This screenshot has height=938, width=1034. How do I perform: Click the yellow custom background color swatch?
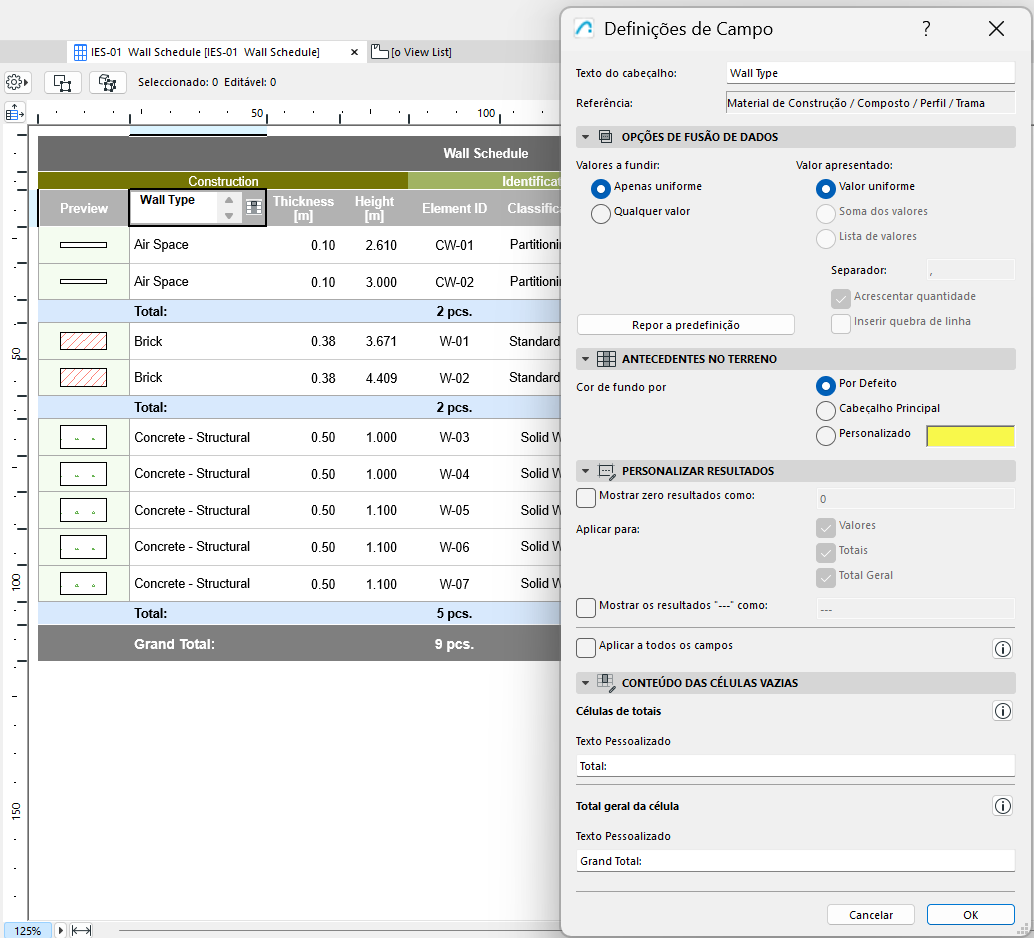coord(969,435)
